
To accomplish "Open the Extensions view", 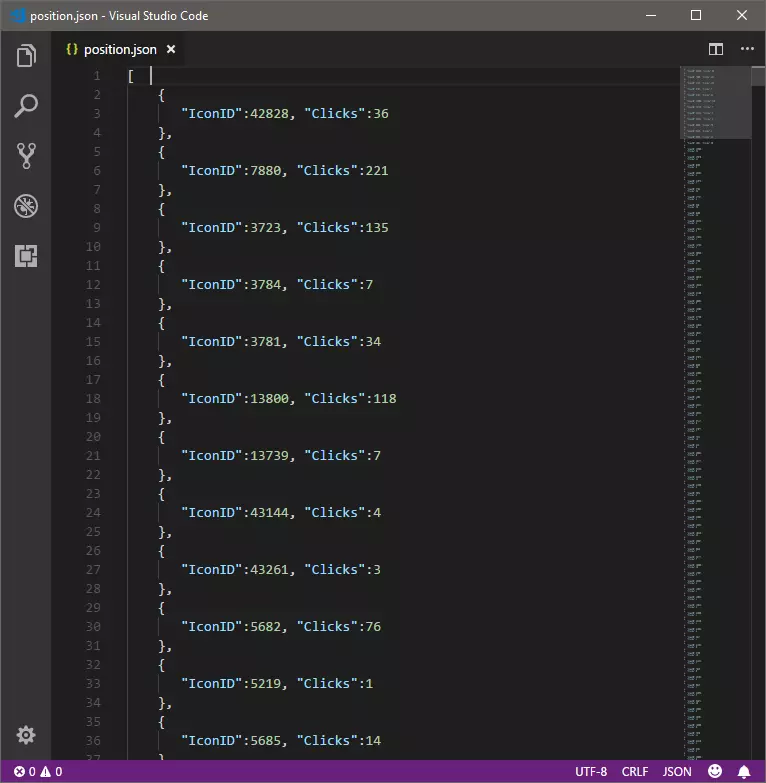I will point(26,256).
